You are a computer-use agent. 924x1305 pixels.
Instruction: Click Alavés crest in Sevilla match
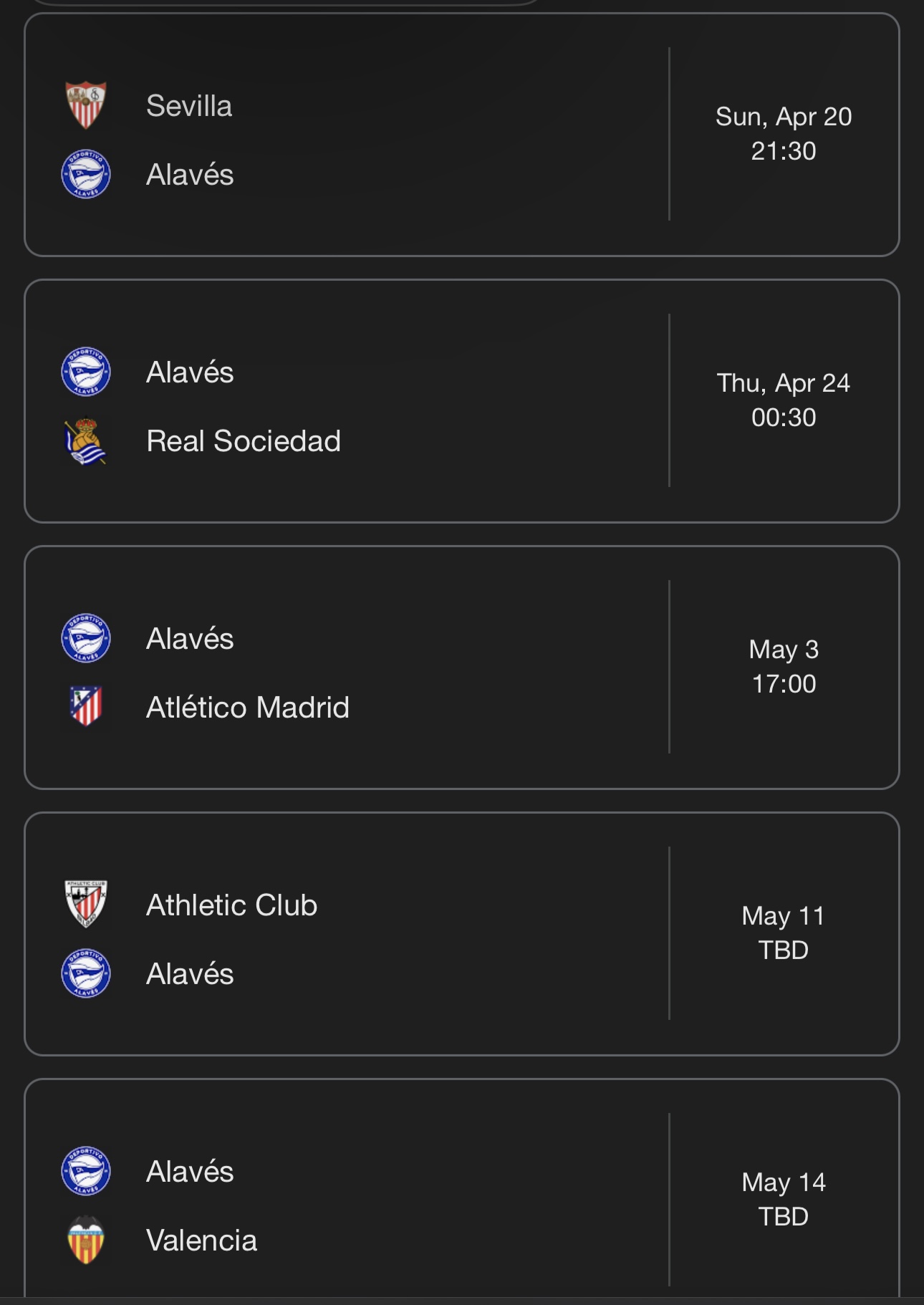[86, 174]
